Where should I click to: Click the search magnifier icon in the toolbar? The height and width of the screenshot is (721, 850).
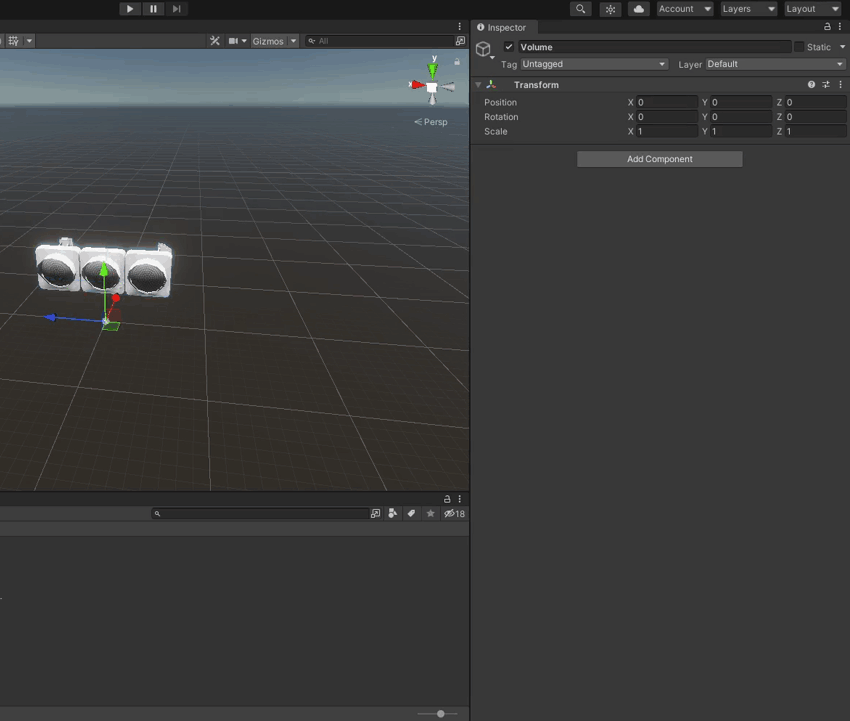click(580, 9)
